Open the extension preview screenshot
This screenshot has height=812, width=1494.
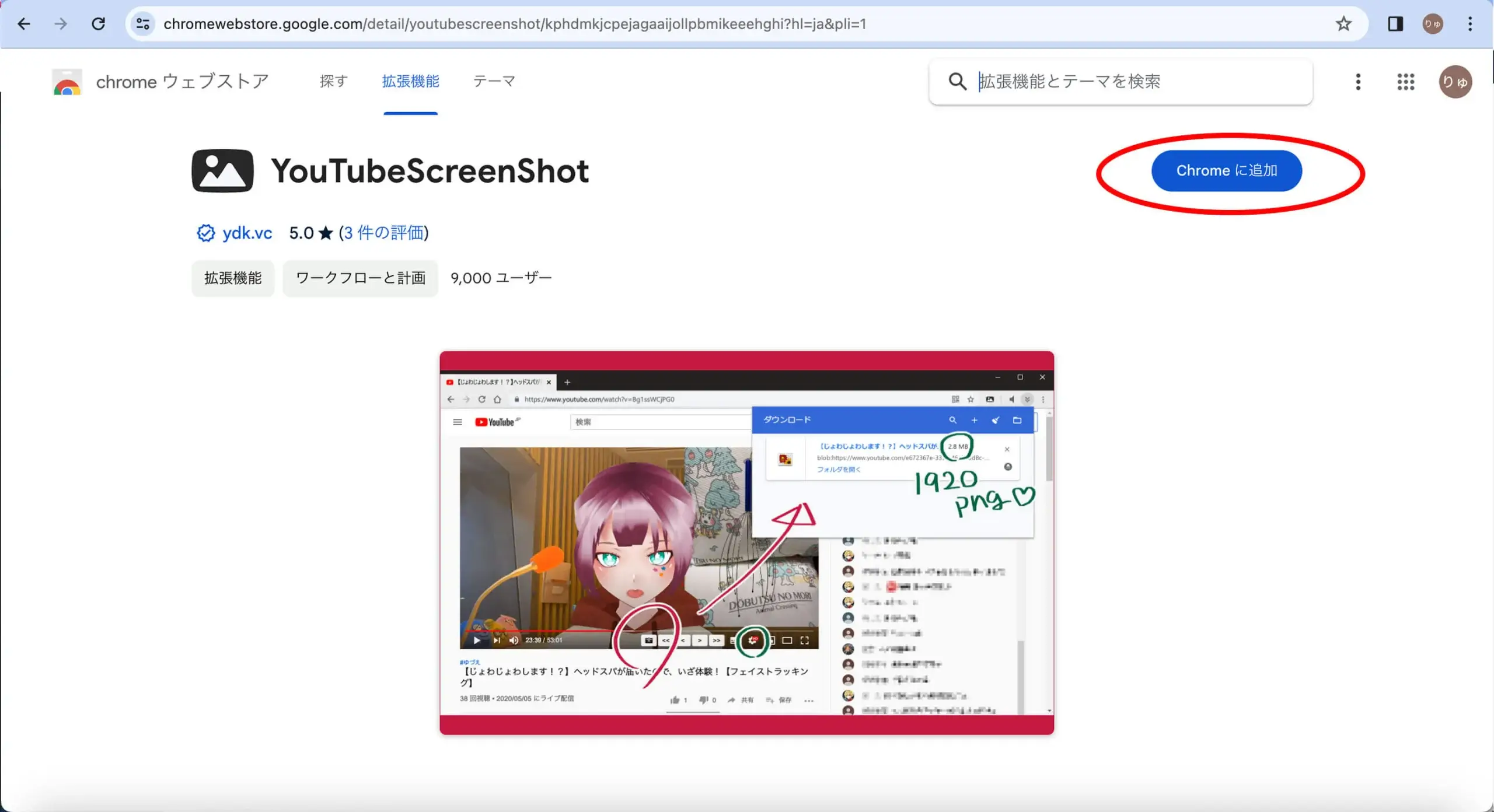746,542
